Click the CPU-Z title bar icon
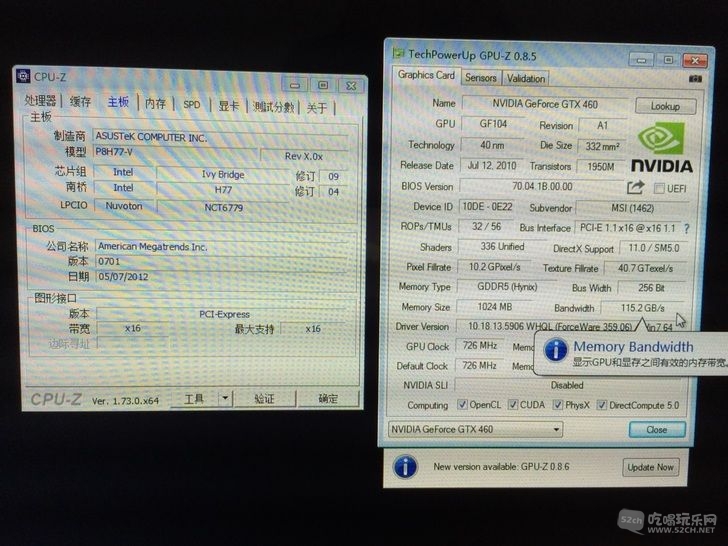Viewport: 728px width, 546px height. tap(23, 76)
